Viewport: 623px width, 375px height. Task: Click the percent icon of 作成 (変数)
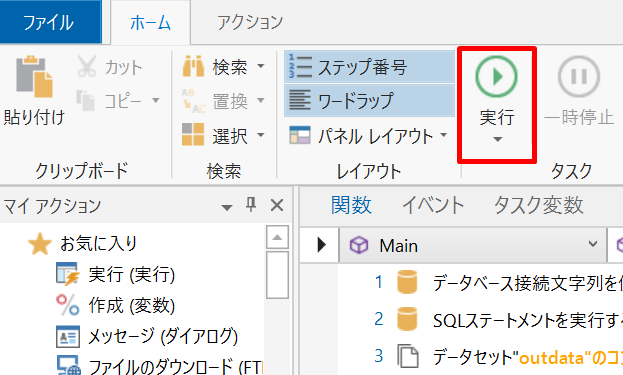[x=68, y=305]
